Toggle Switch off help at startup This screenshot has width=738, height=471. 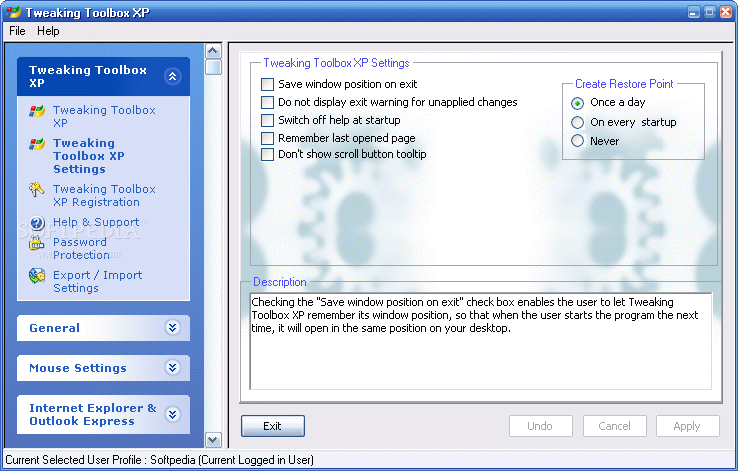pos(267,120)
